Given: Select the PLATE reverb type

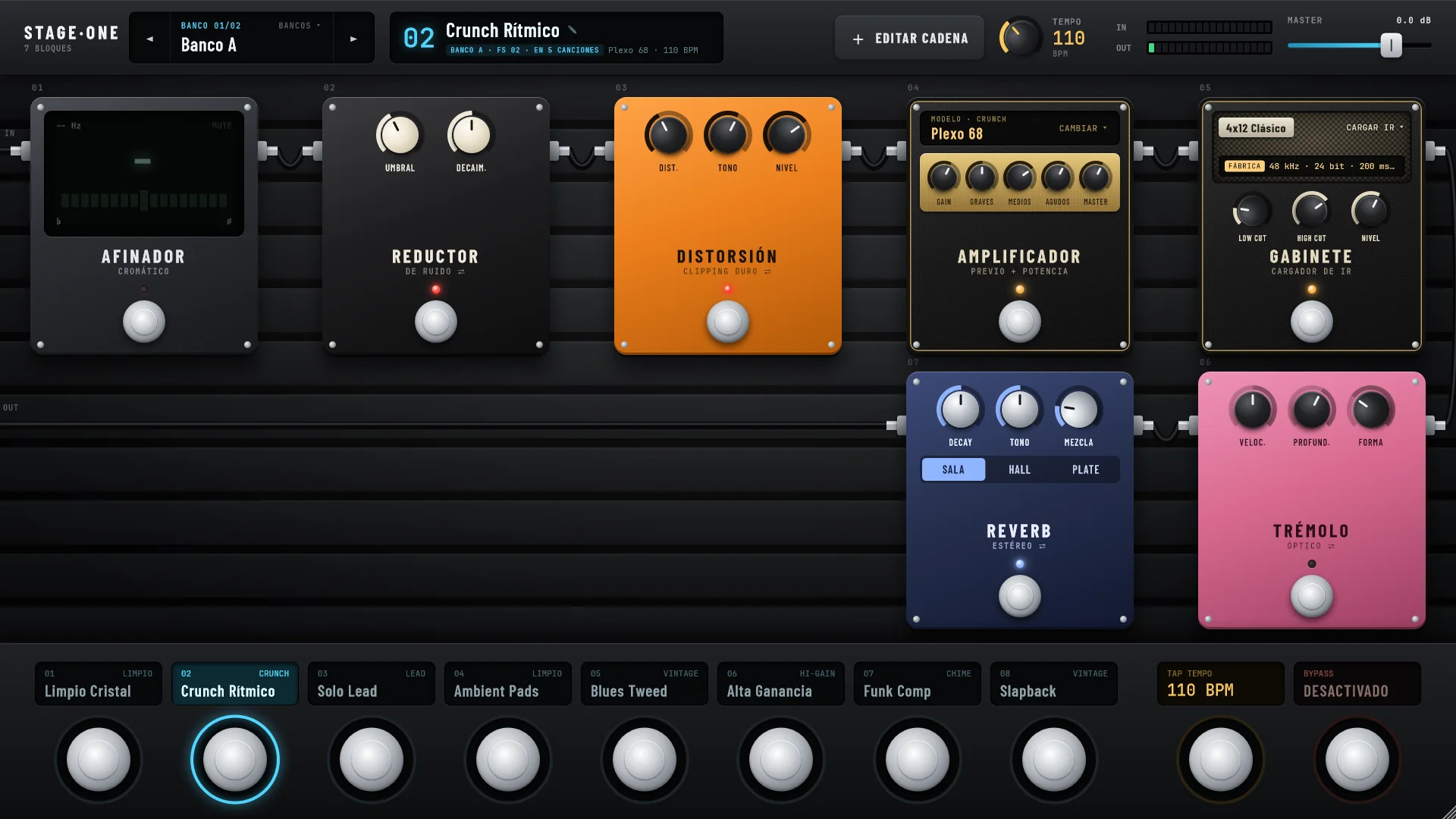Looking at the screenshot, I should click(x=1085, y=469).
